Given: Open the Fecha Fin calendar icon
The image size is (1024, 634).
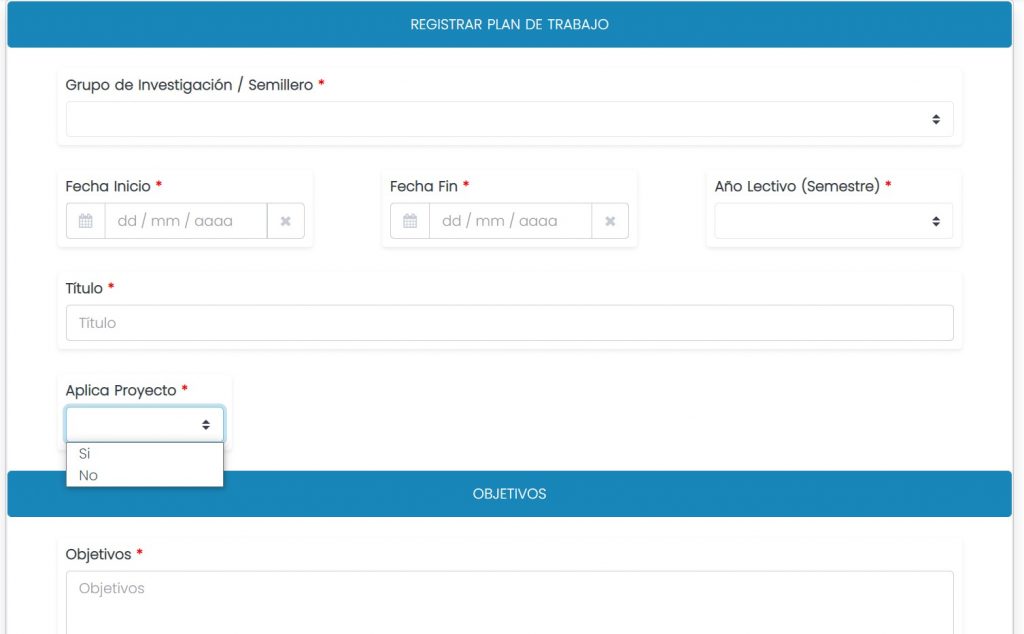Looking at the screenshot, I should (410, 221).
